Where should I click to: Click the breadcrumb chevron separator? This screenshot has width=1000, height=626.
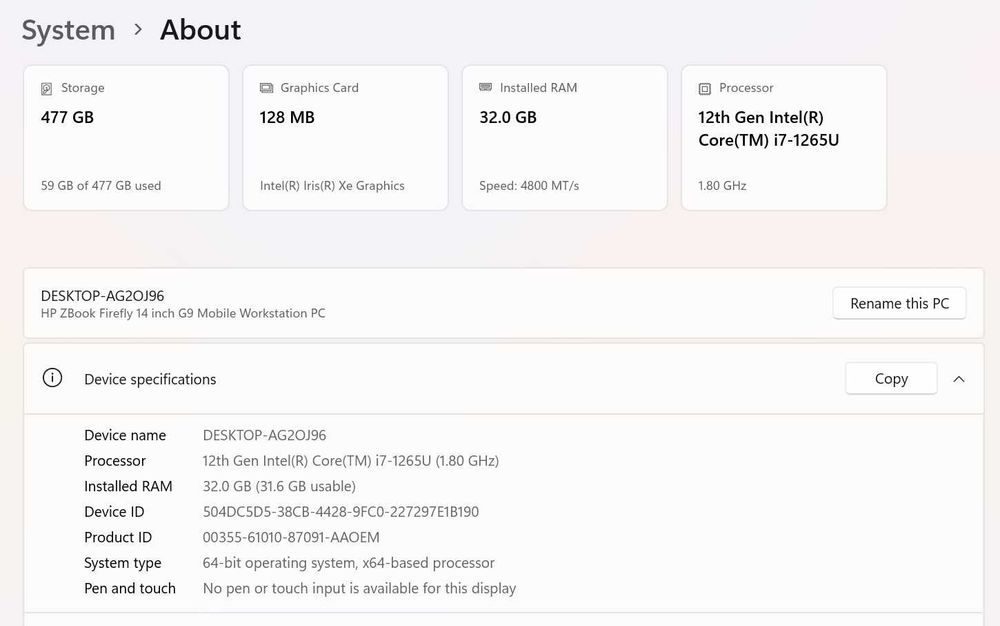click(x=138, y=30)
